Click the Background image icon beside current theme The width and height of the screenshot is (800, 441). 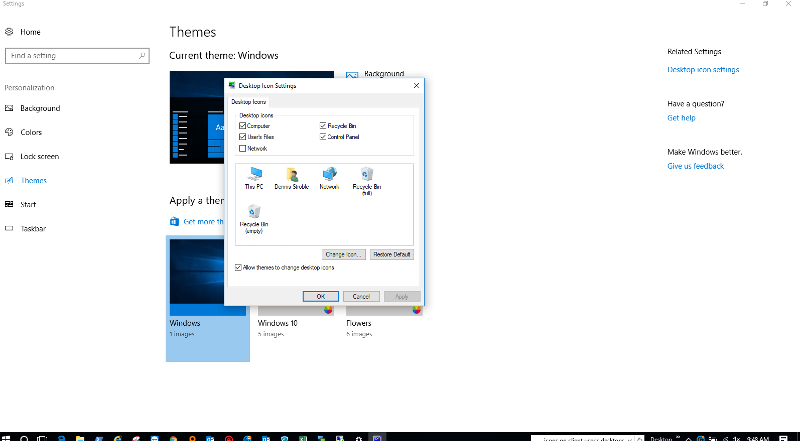[352, 75]
